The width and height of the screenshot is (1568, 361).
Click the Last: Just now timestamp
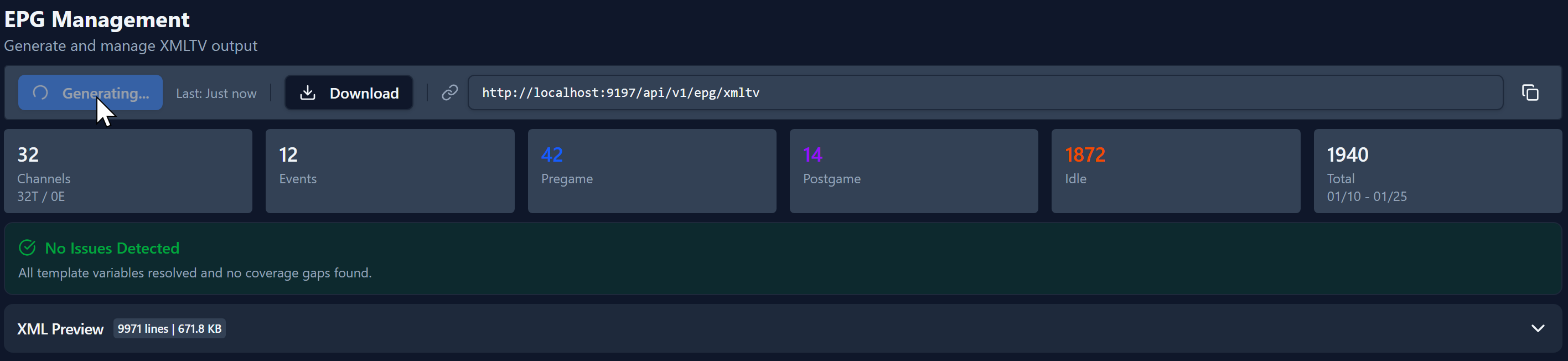tap(216, 93)
